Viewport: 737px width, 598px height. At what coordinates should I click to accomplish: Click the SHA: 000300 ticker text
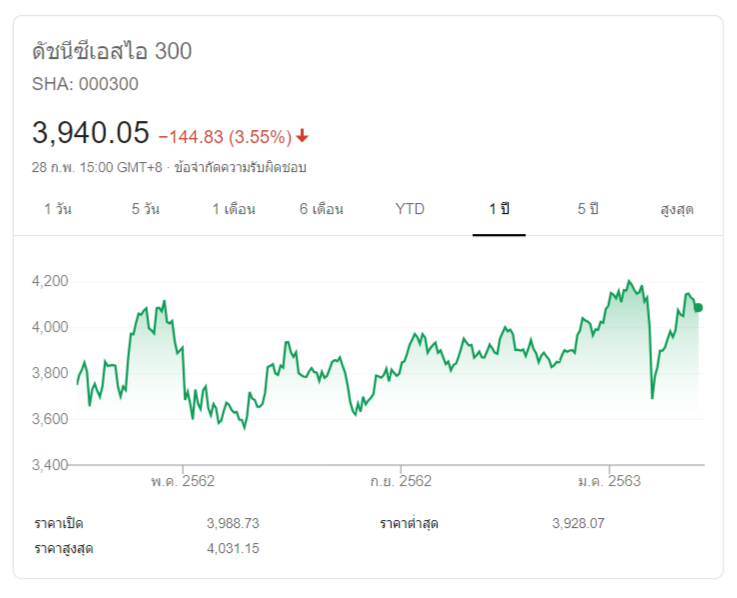coord(85,84)
